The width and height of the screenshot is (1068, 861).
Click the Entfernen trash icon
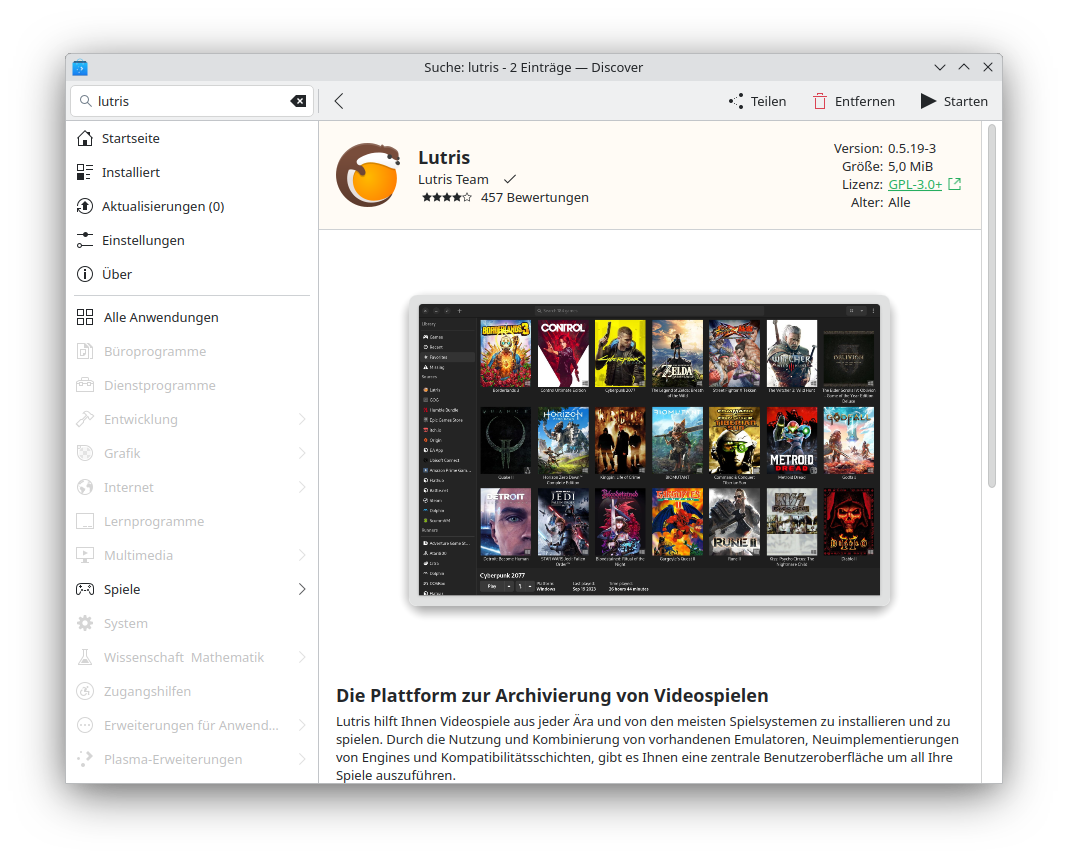[819, 101]
